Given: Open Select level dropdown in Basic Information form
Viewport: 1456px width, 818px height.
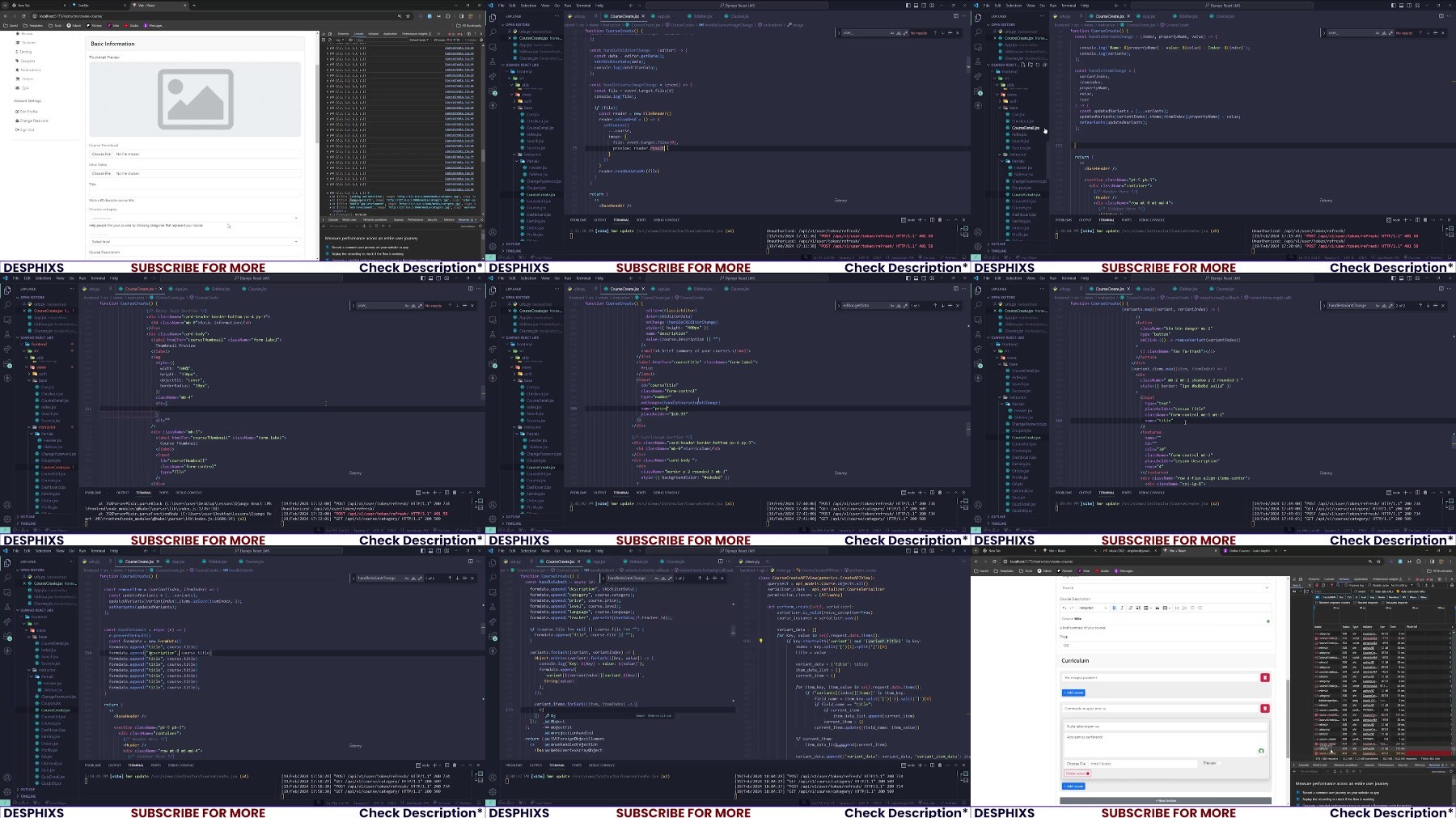Looking at the screenshot, I should (x=195, y=242).
